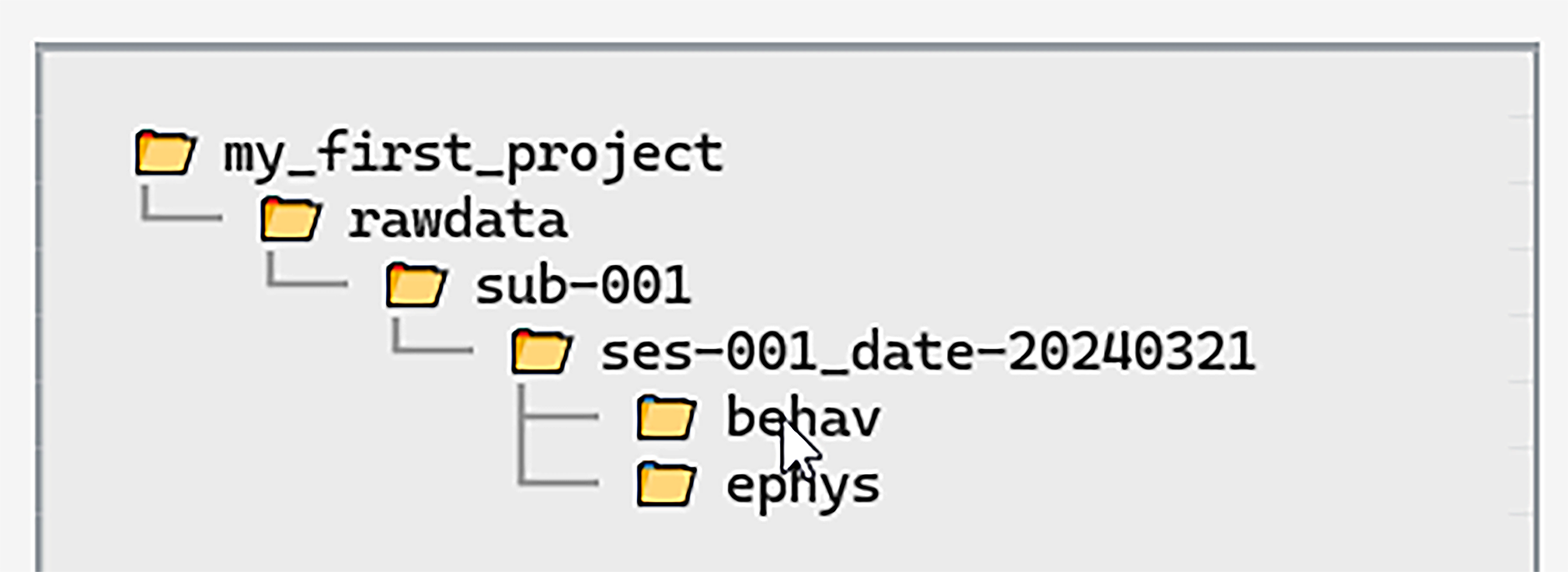Select the behav folder icon

coord(666,417)
